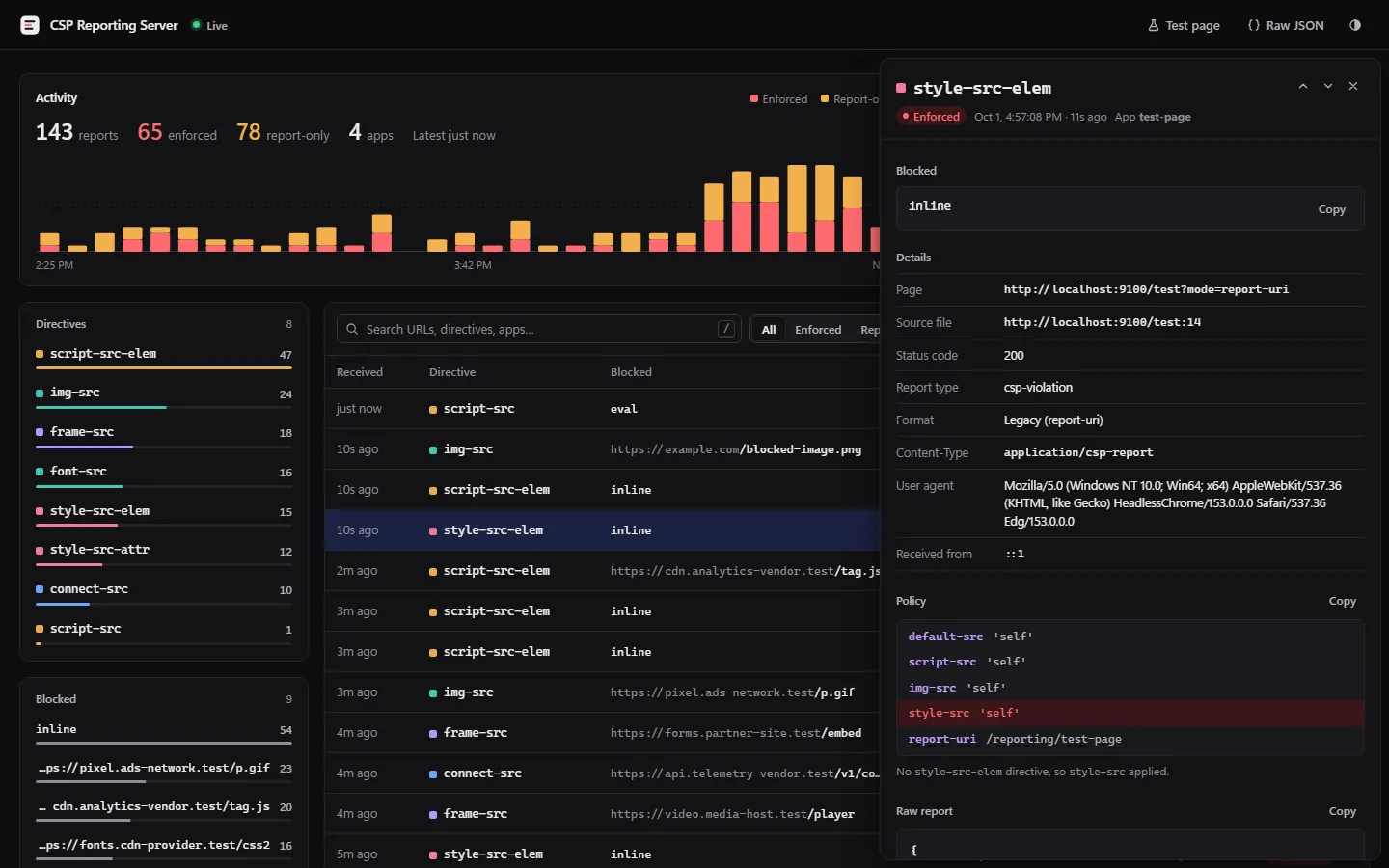Click the Blocked column header
Image resolution: width=1389 pixels, height=868 pixels.
[631, 372]
